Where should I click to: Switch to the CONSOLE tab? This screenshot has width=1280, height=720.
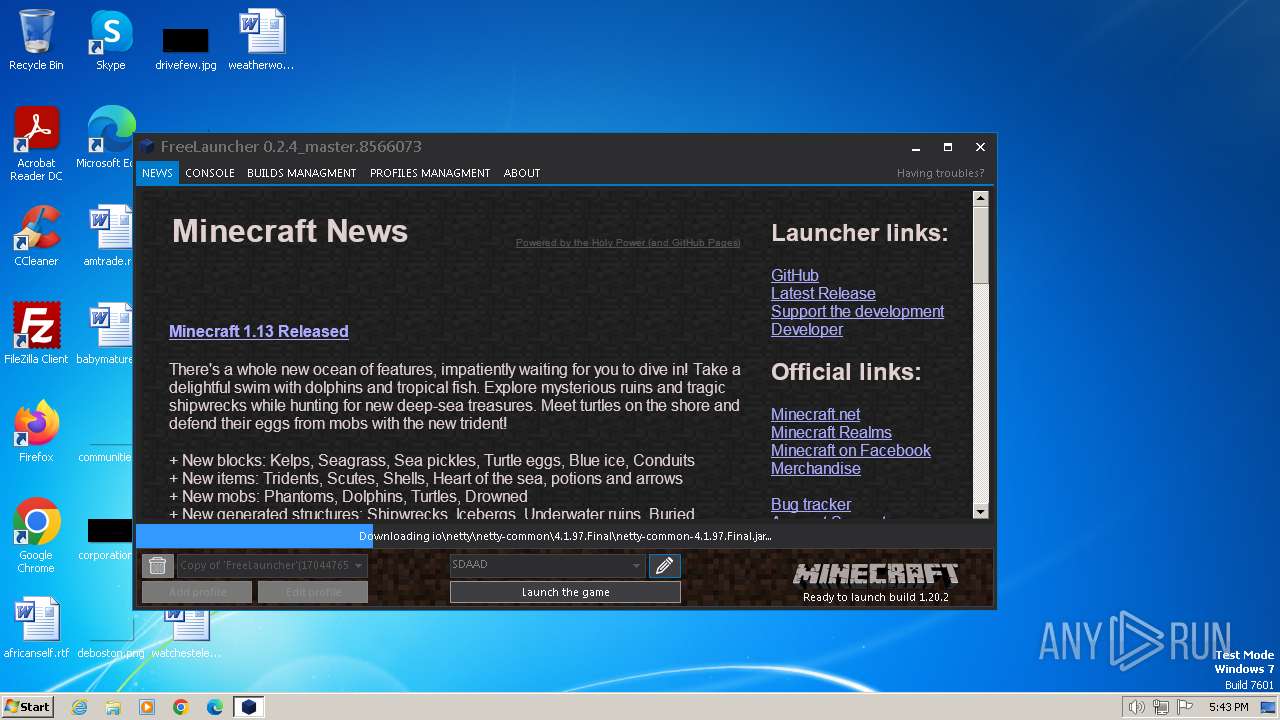[210, 173]
